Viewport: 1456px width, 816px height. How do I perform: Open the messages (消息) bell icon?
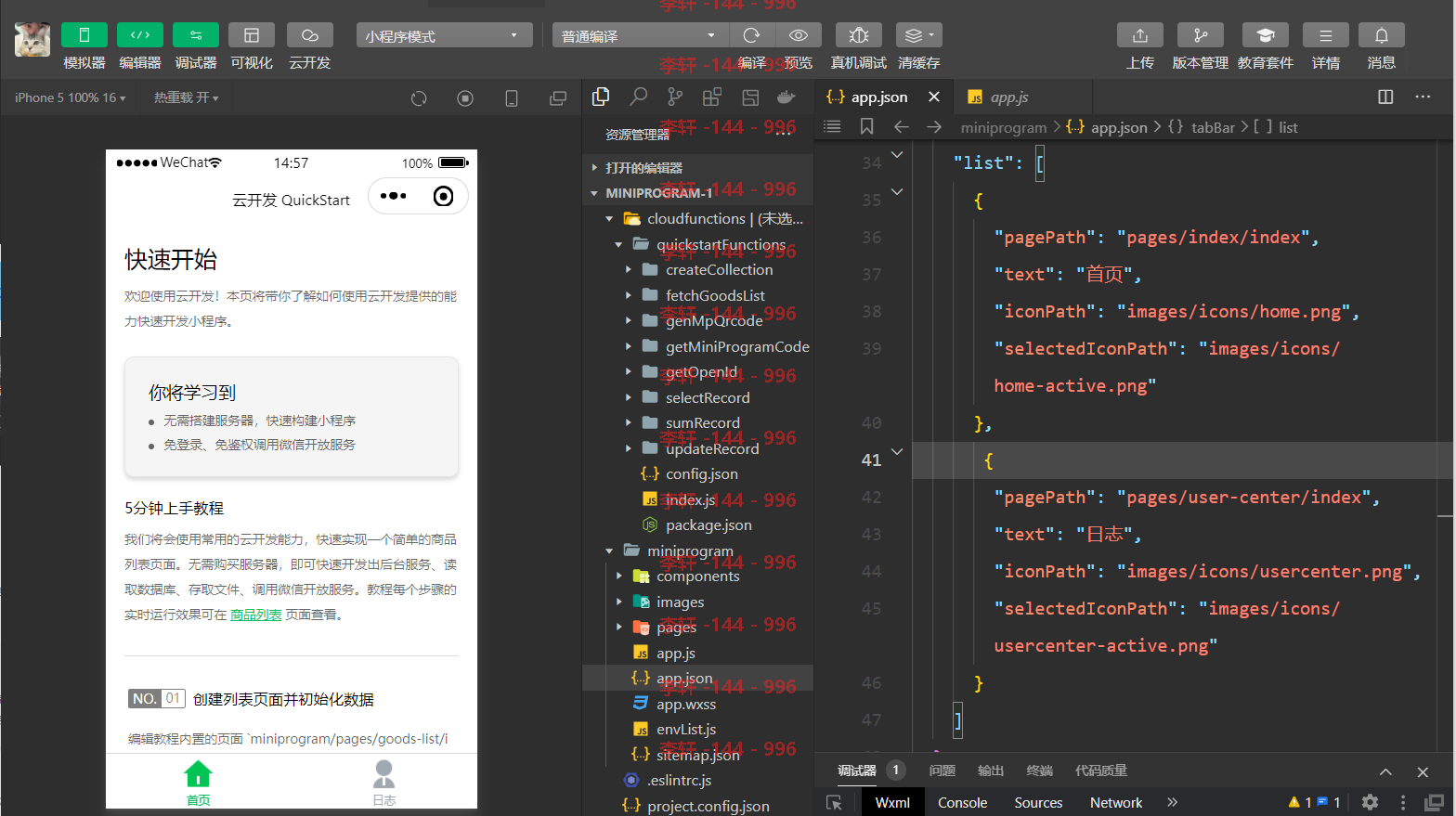click(1382, 35)
